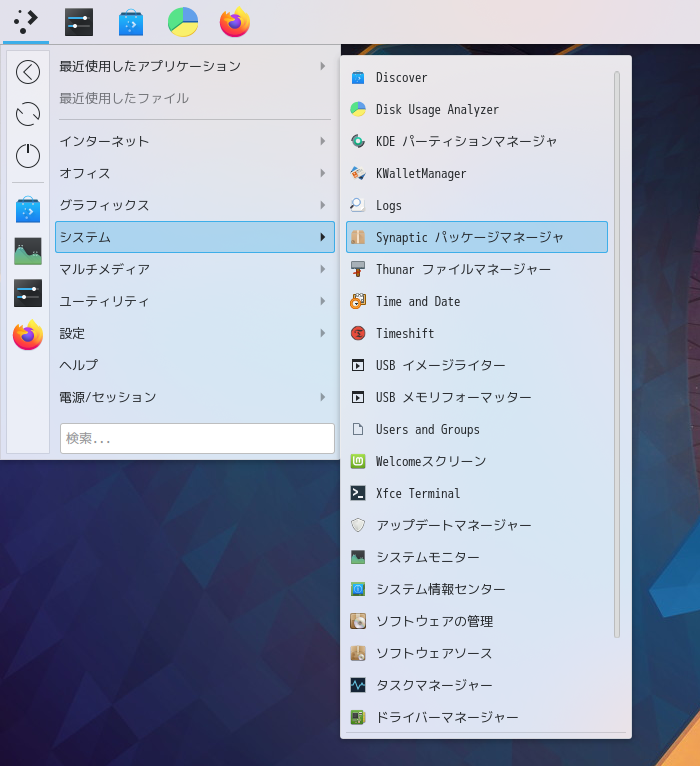
Task: Click the 電源/セッション label
Action: 108,397
